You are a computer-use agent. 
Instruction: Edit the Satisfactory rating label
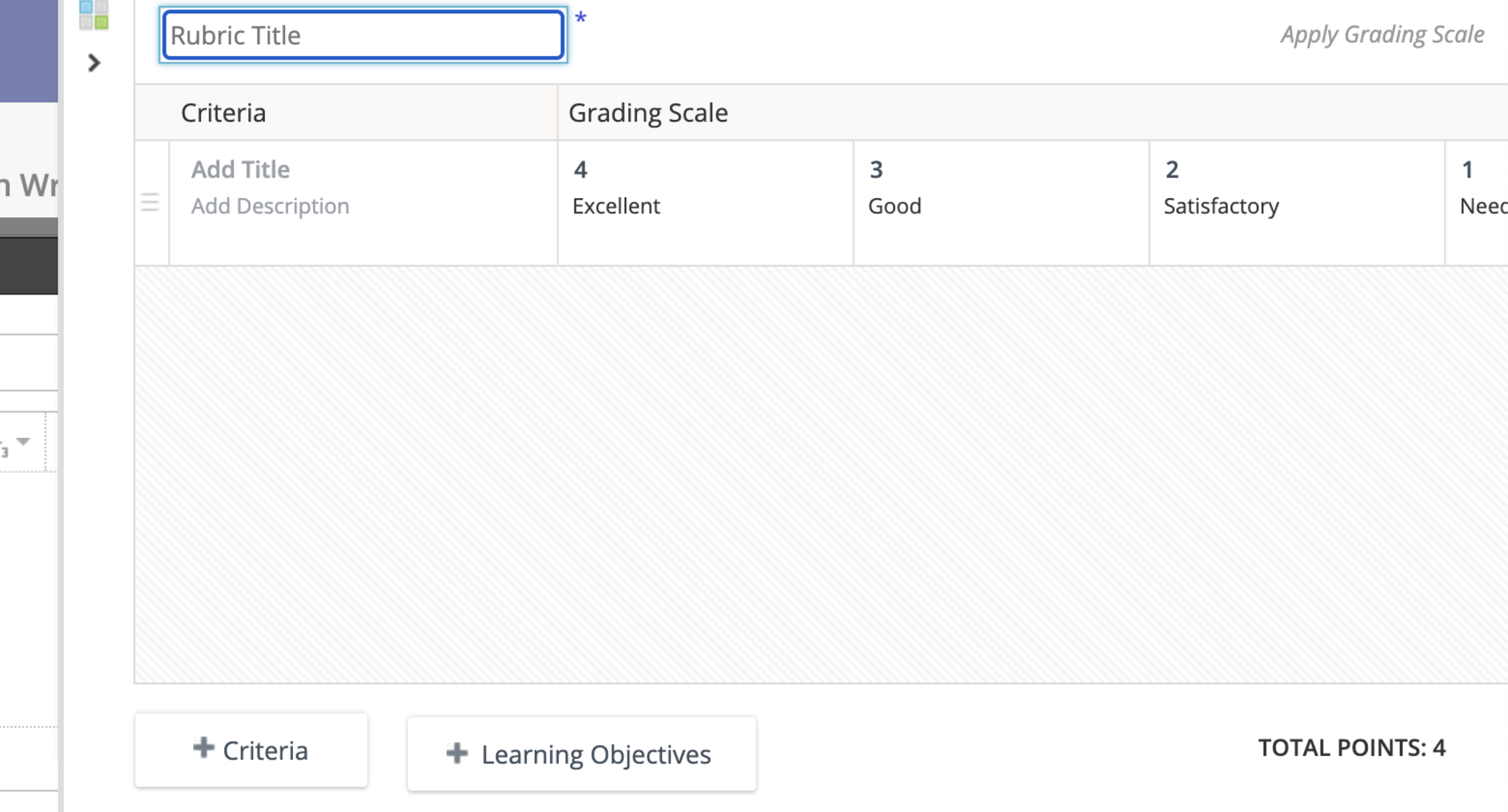[x=1221, y=206]
